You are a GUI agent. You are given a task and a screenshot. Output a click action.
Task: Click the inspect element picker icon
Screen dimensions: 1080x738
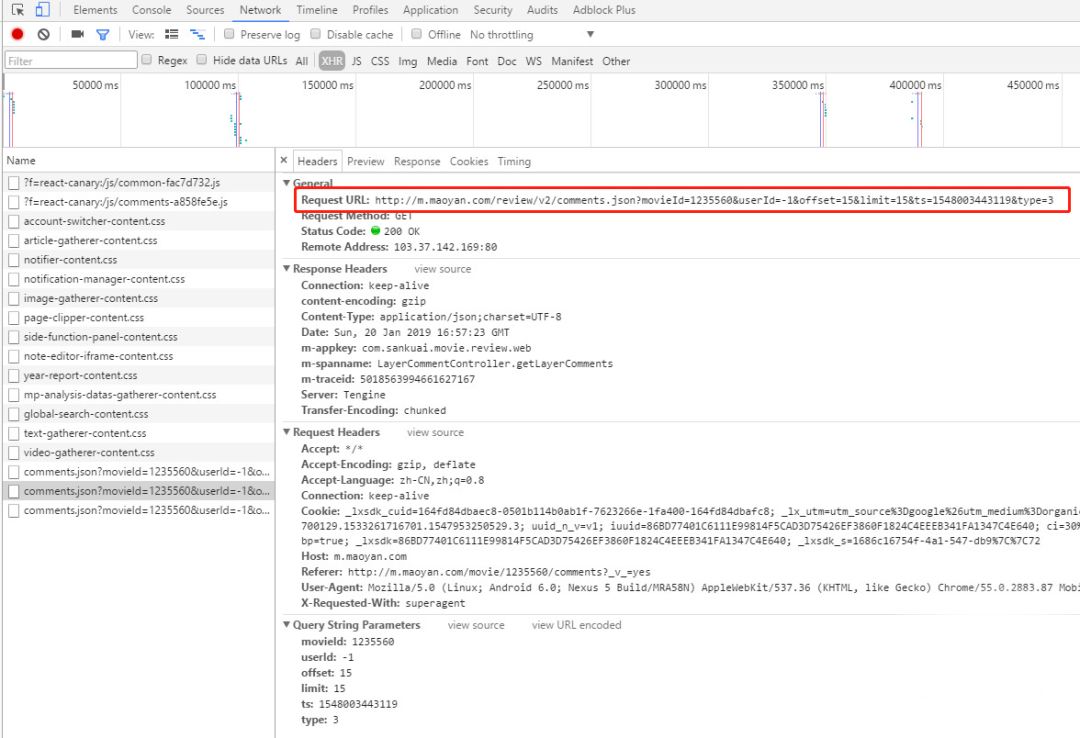click(18, 10)
